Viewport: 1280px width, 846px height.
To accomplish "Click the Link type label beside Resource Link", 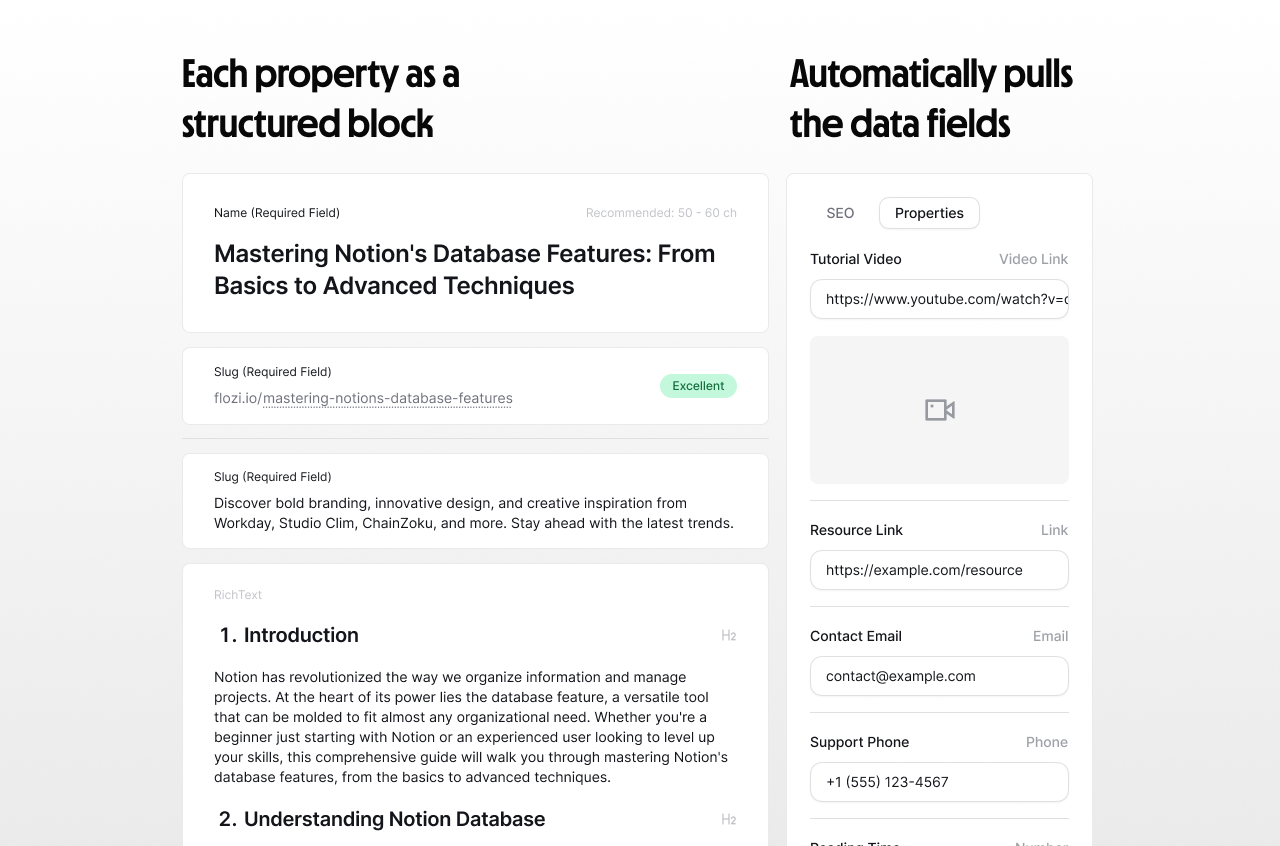I will [1054, 530].
